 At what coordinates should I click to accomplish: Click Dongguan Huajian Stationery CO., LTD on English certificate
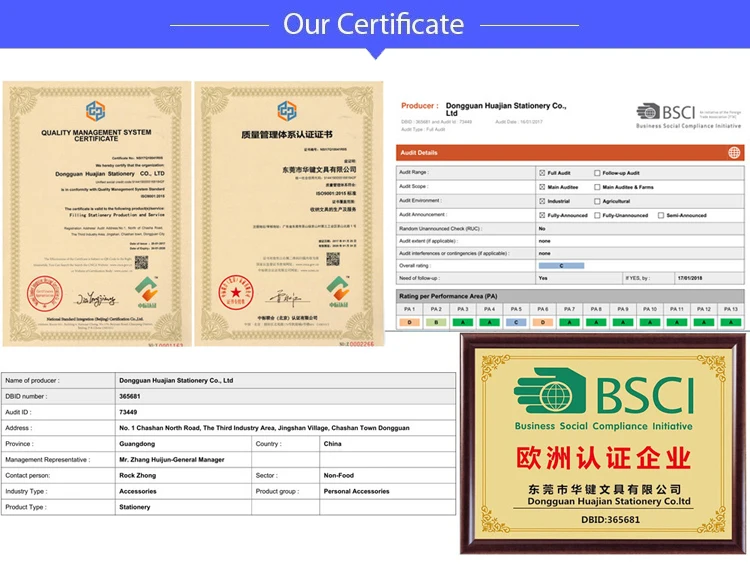click(x=110, y=174)
